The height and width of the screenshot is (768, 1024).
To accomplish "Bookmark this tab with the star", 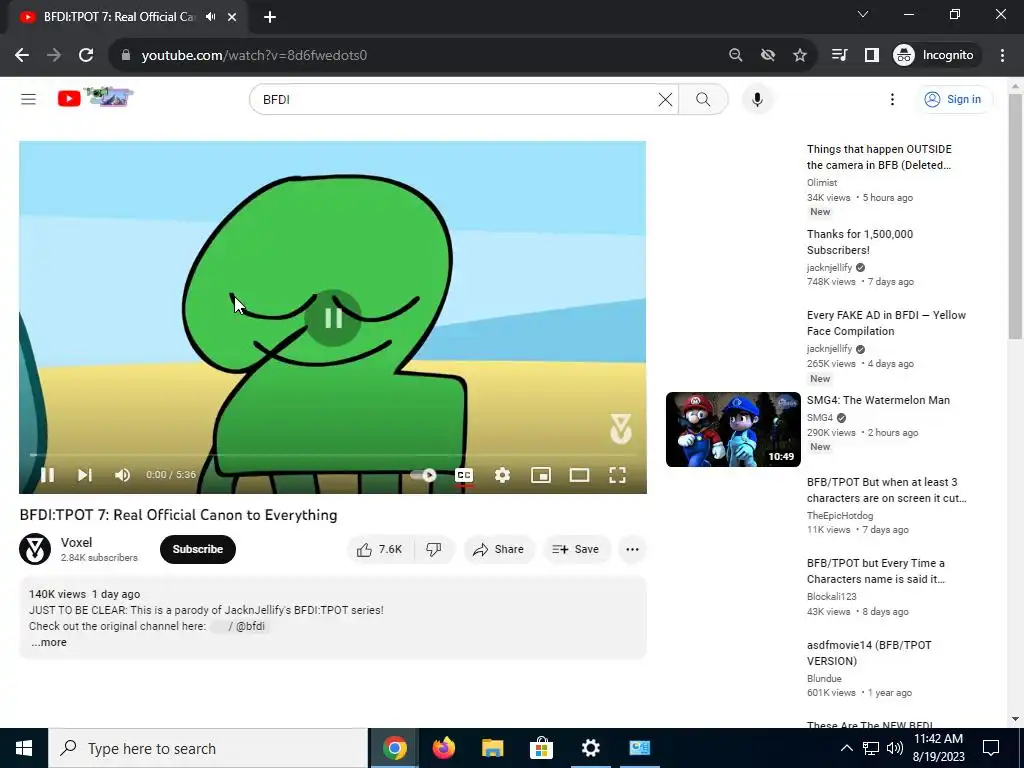I will click(x=800, y=55).
